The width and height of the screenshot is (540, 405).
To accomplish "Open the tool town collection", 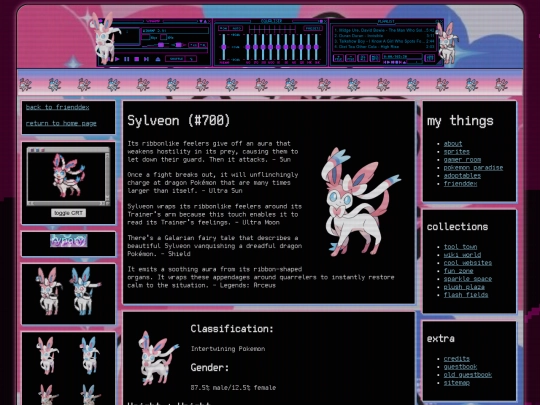I will click(x=460, y=247).
